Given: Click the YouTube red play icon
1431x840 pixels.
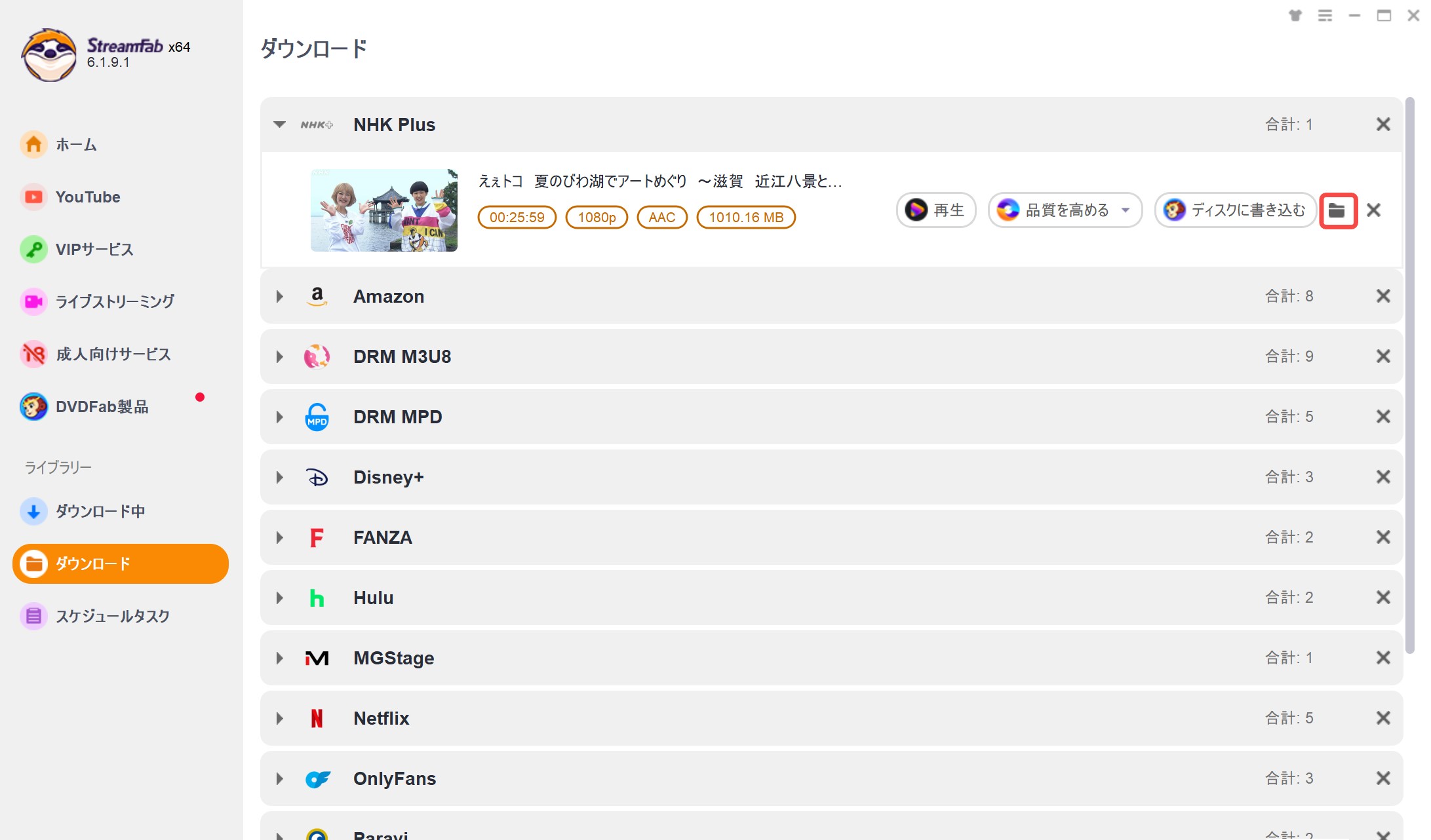Looking at the screenshot, I should point(33,197).
